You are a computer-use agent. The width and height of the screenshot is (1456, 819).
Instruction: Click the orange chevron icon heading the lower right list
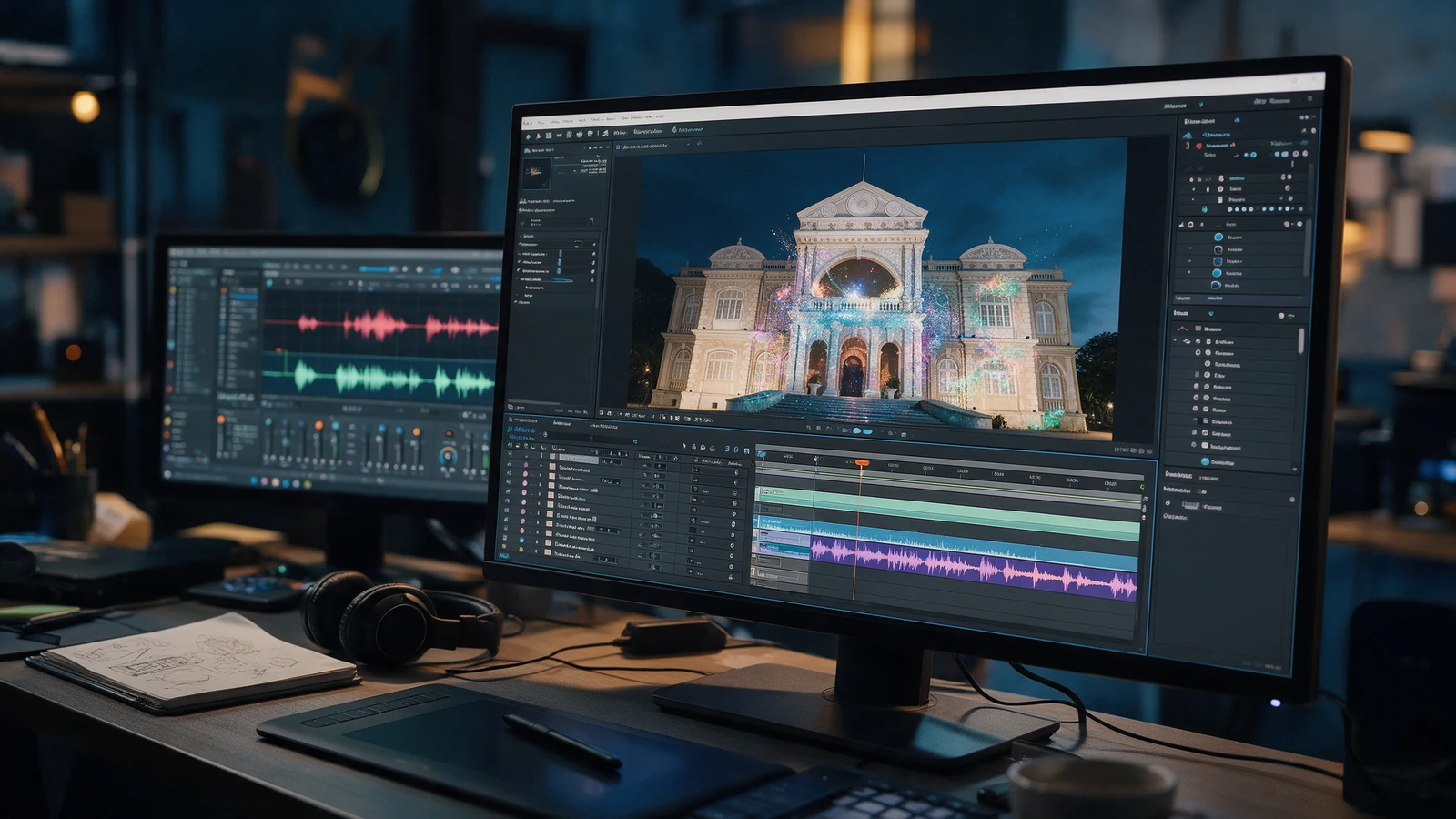pos(1182,328)
